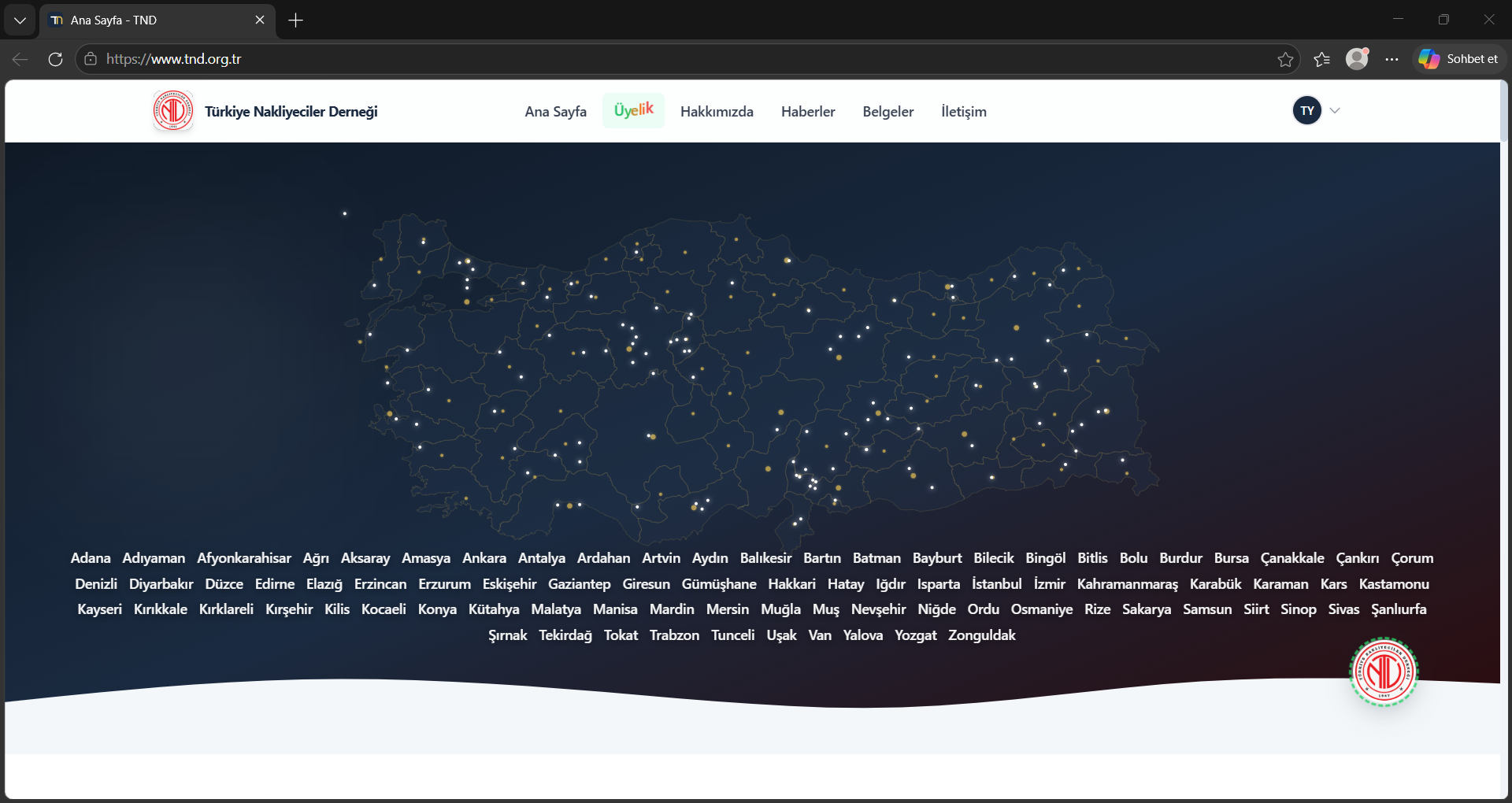
Task: Select the city Kayseri
Action: [100, 609]
